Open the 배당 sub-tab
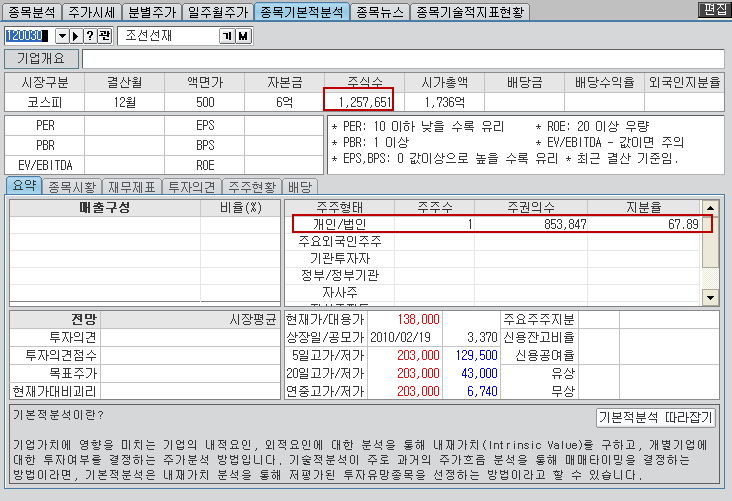 coord(300,187)
